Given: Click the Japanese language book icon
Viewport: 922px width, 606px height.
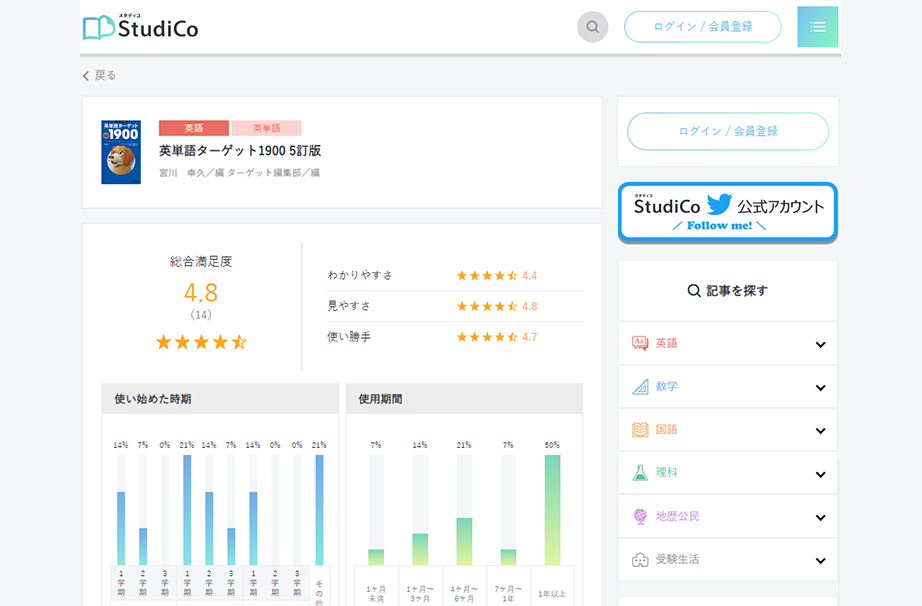Looking at the screenshot, I should pyautogui.click(x=640, y=429).
